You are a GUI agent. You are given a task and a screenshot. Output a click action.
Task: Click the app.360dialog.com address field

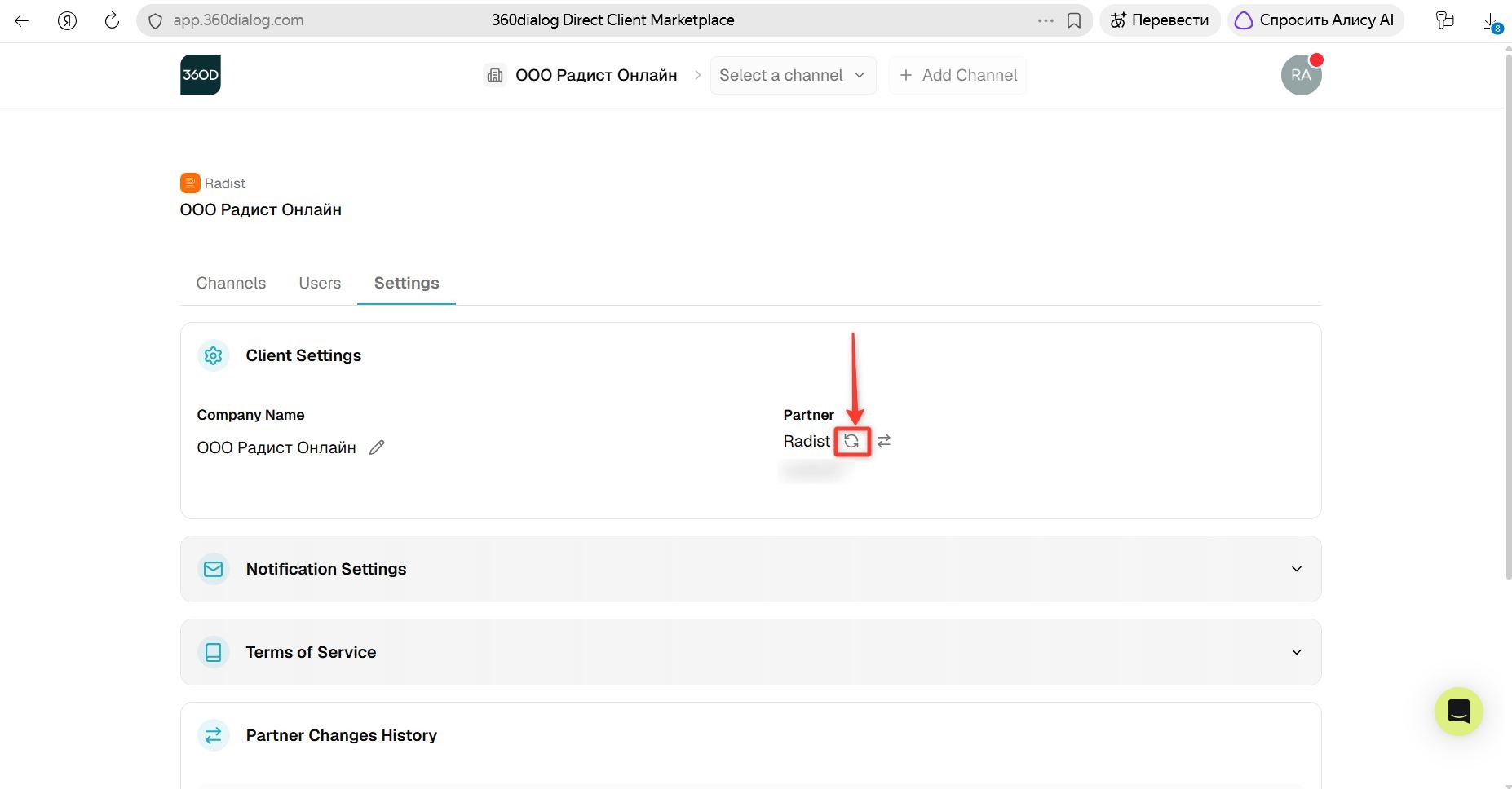[238, 20]
